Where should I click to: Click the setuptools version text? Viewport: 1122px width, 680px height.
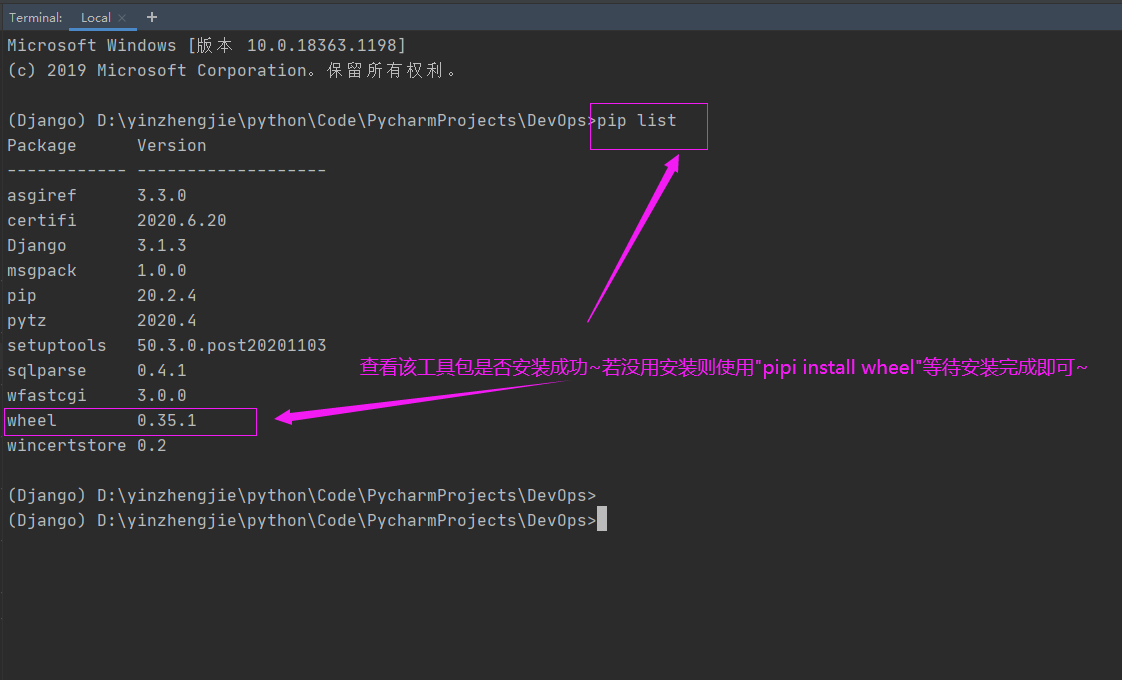(231, 345)
